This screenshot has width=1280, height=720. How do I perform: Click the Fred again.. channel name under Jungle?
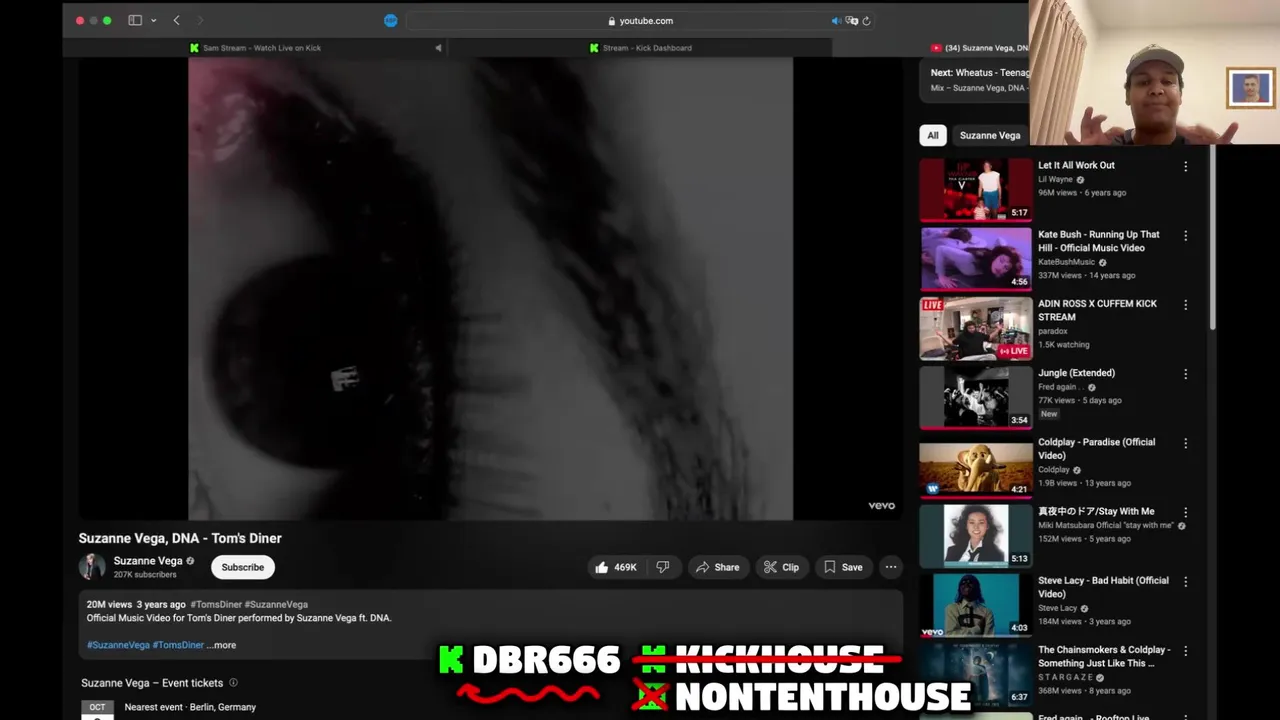pos(1061,387)
